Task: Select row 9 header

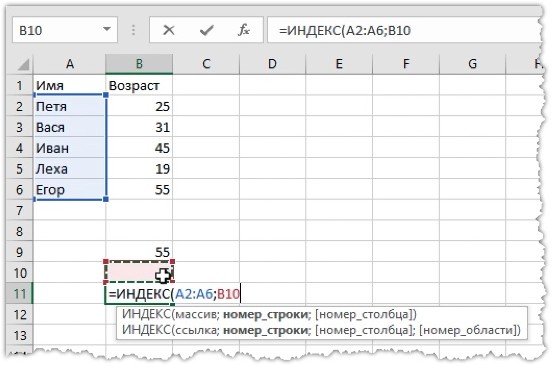Action: pyautogui.click(x=19, y=252)
